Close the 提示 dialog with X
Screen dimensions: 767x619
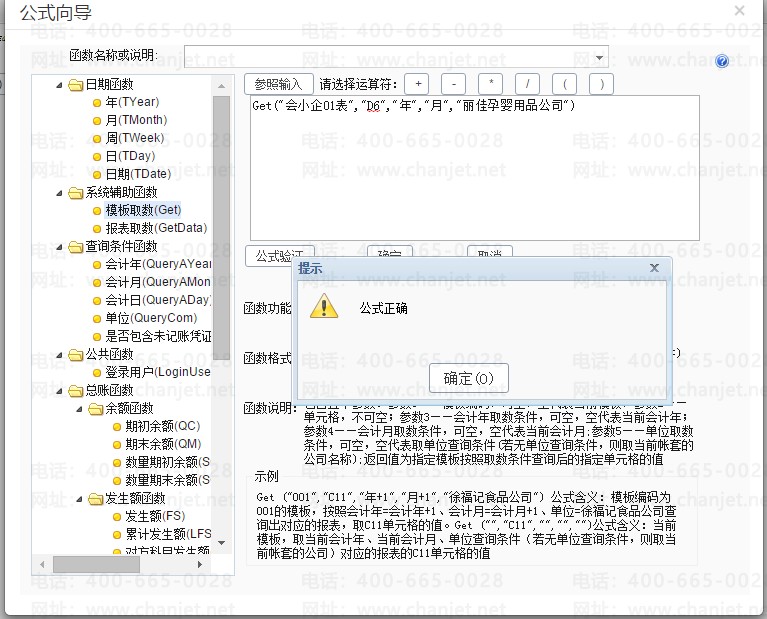point(654,268)
